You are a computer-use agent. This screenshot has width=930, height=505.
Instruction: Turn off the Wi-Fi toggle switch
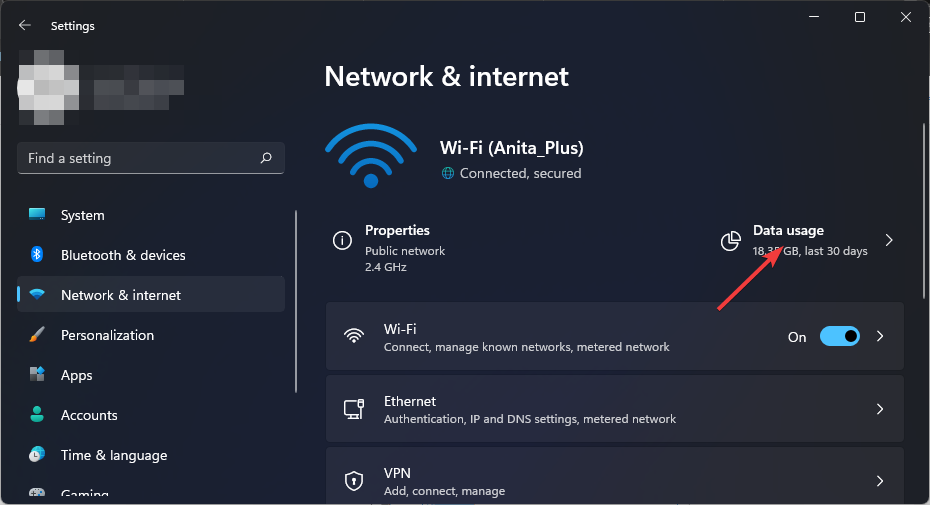point(839,337)
